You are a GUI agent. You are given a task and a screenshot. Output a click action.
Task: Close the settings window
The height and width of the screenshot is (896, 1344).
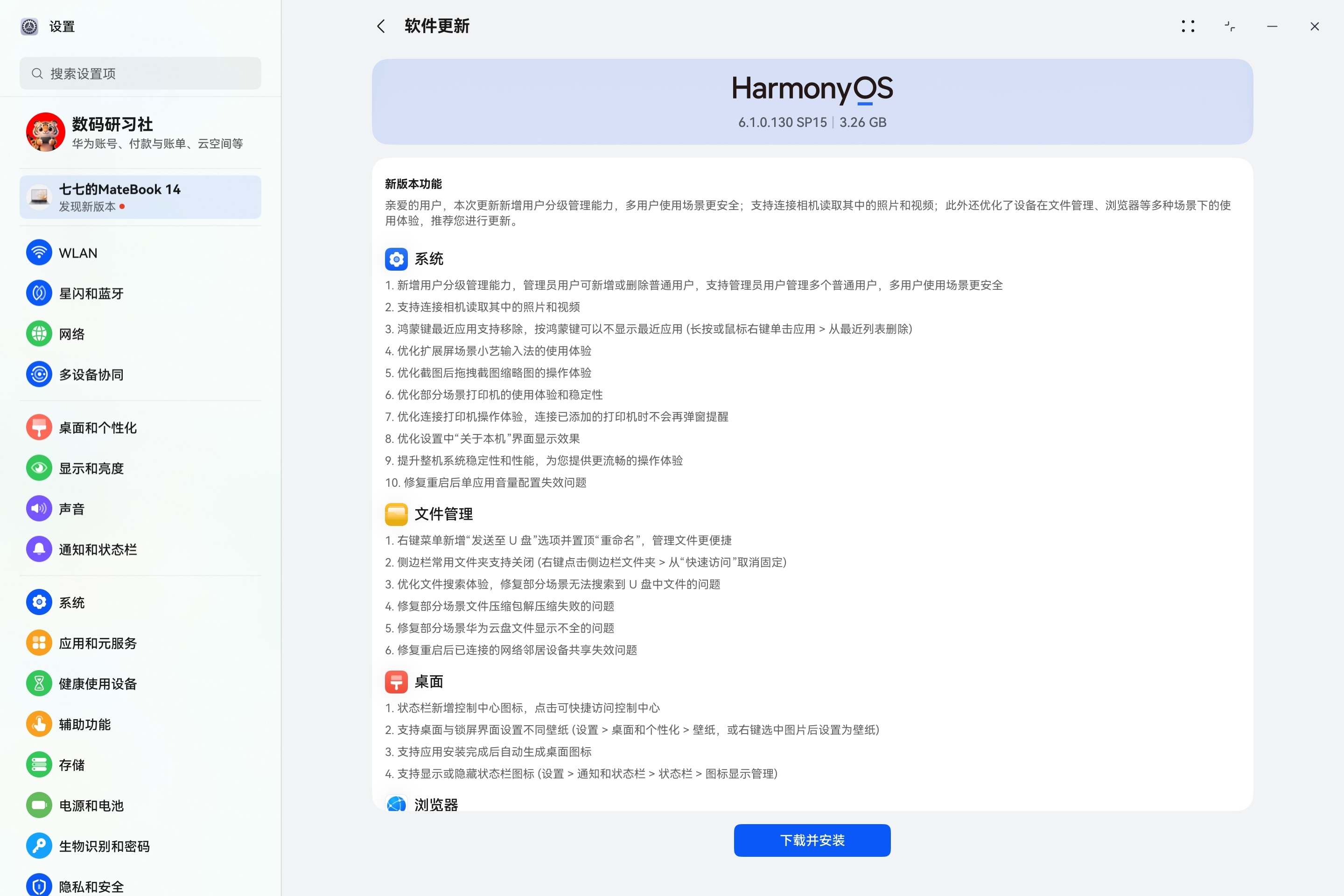[x=1314, y=26]
